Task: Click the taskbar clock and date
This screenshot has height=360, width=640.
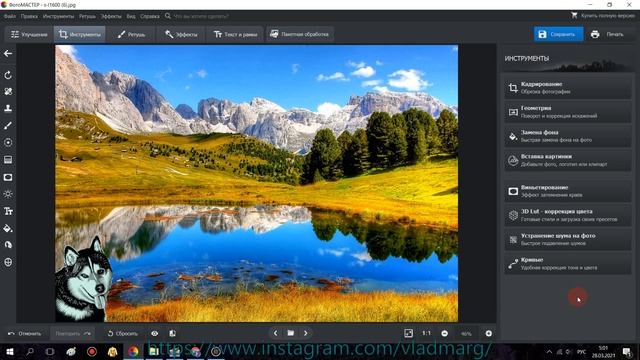Action: 603,351
